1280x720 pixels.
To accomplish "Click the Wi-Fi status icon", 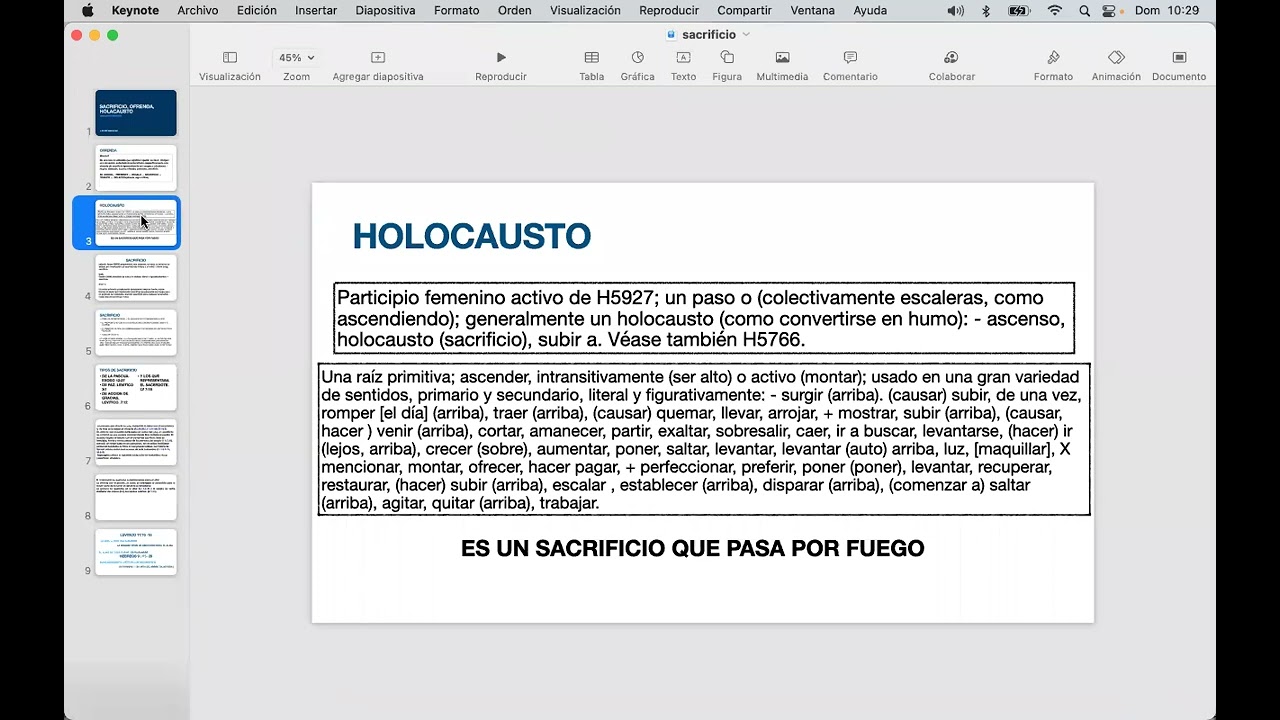I will [x=1055, y=10].
